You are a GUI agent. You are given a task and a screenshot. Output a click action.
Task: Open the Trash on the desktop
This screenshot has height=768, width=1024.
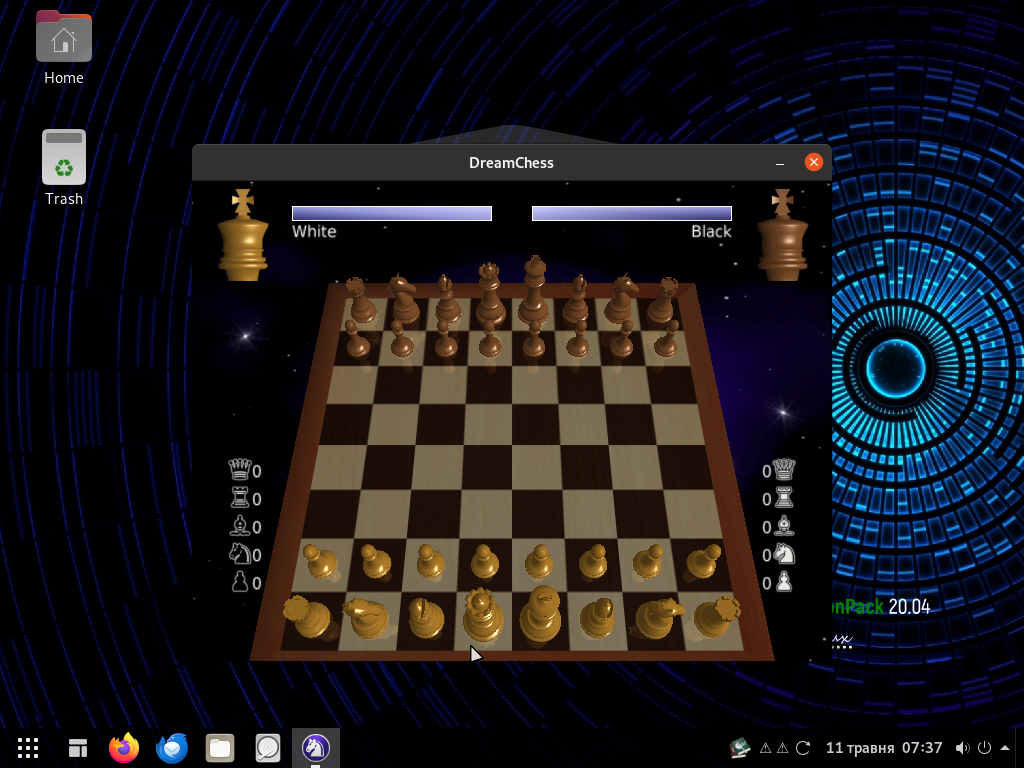tap(64, 168)
